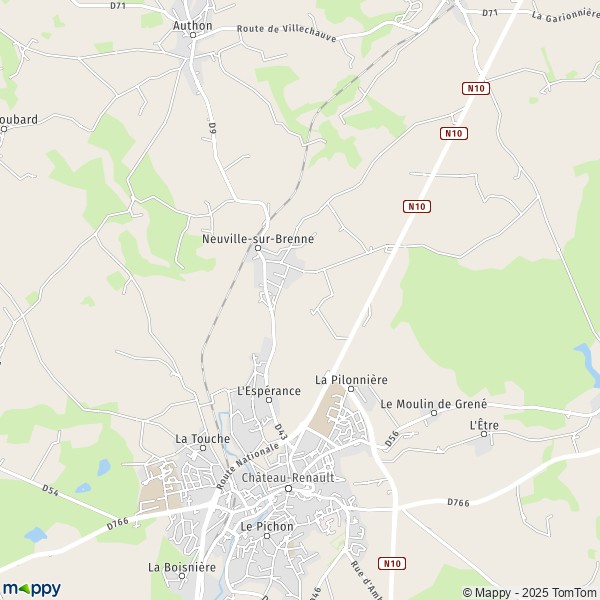Open the Mappy TomTom copyright notice
This screenshot has width=600, height=600.
pos(530,592)
